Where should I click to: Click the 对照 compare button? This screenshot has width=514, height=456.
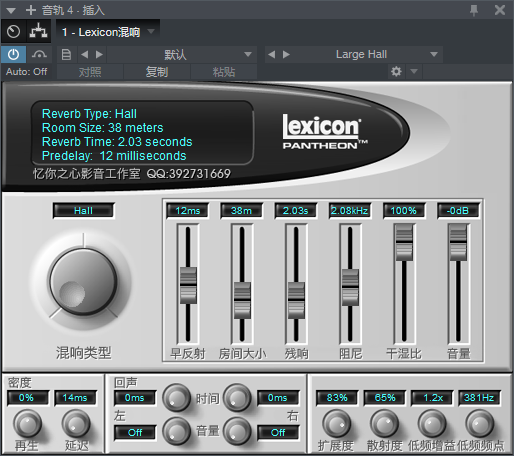tap(90, 72)
